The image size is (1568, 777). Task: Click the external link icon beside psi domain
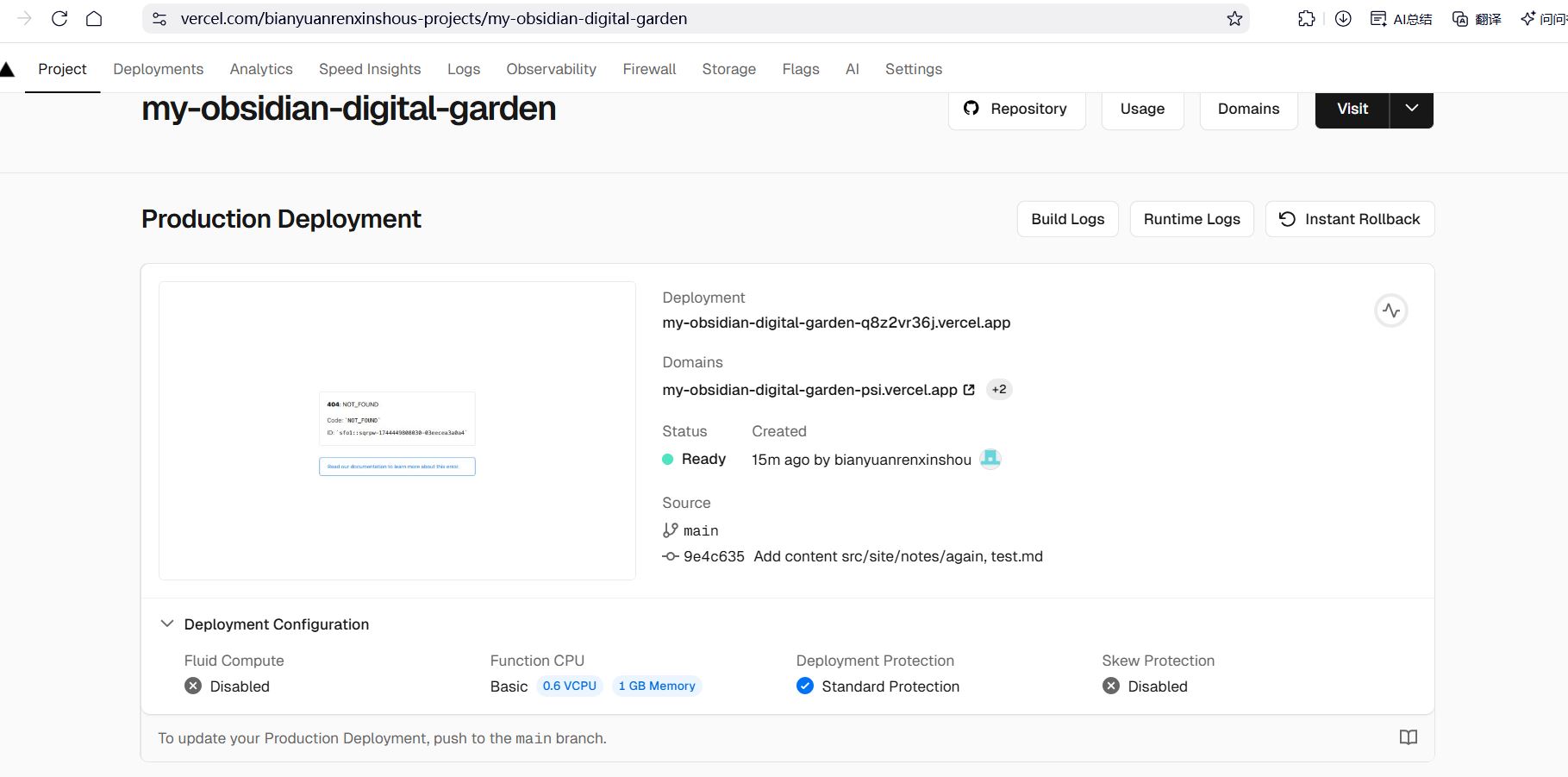pos(969,390)
